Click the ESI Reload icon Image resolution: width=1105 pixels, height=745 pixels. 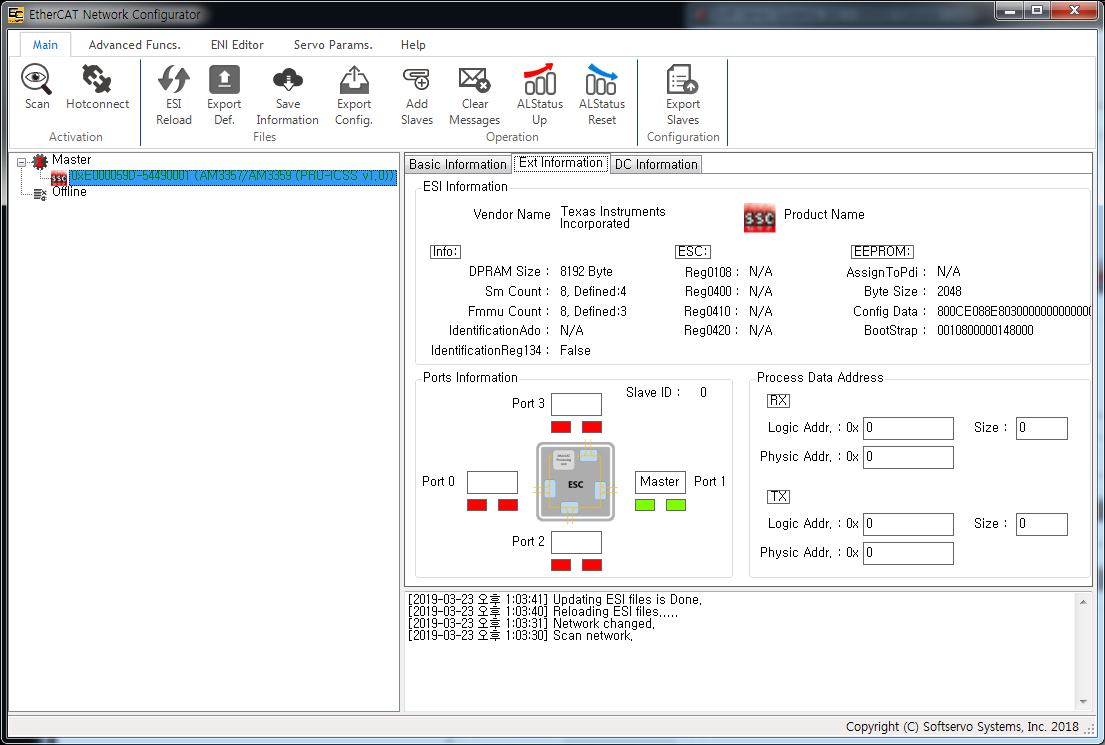pyautogui.click(x=174, y=80)
